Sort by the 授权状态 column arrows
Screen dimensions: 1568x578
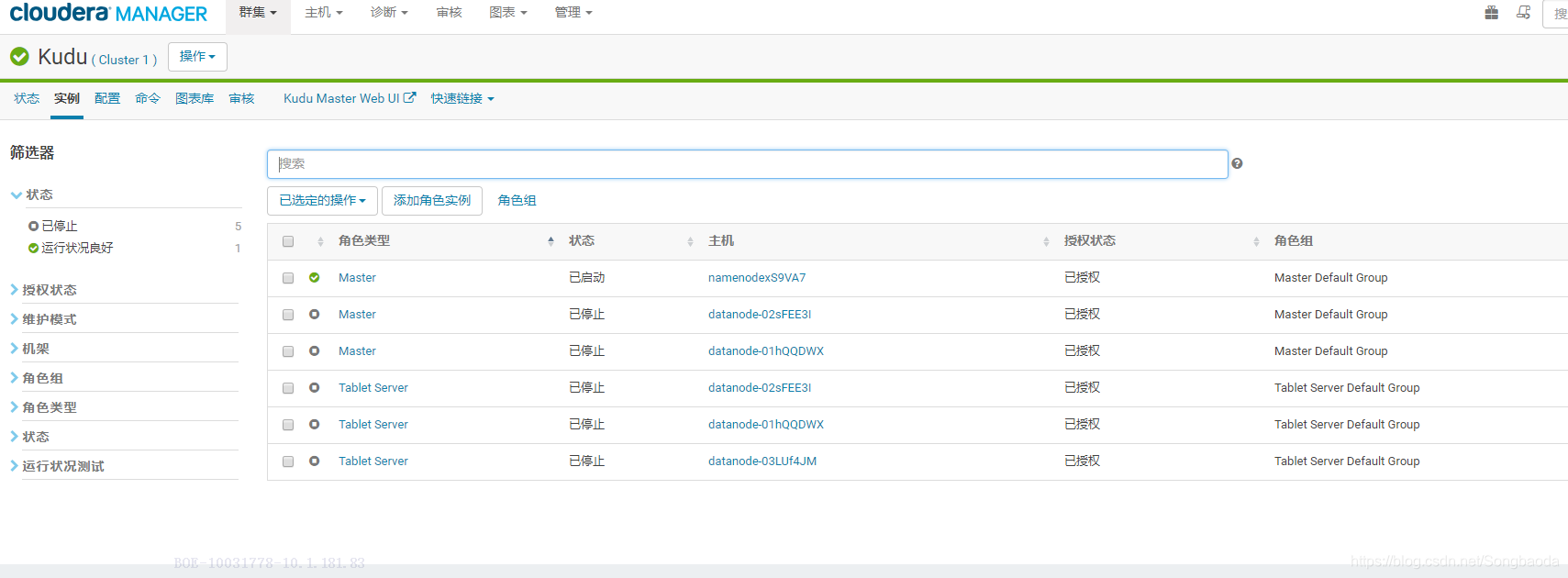1256,241
